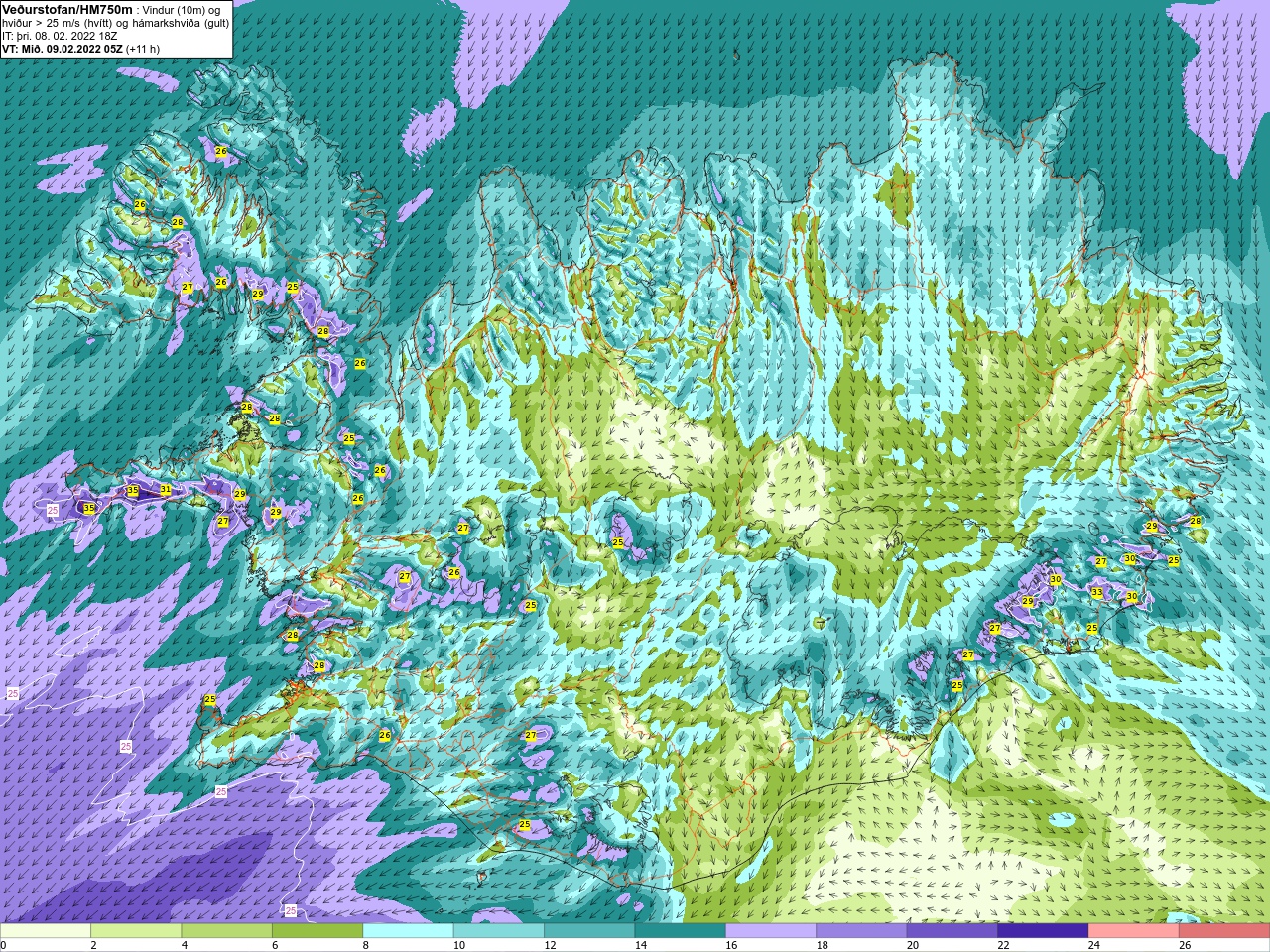
Task: Click the medium purple 18–20 m/s legend swatch
Action: [861, 931]
